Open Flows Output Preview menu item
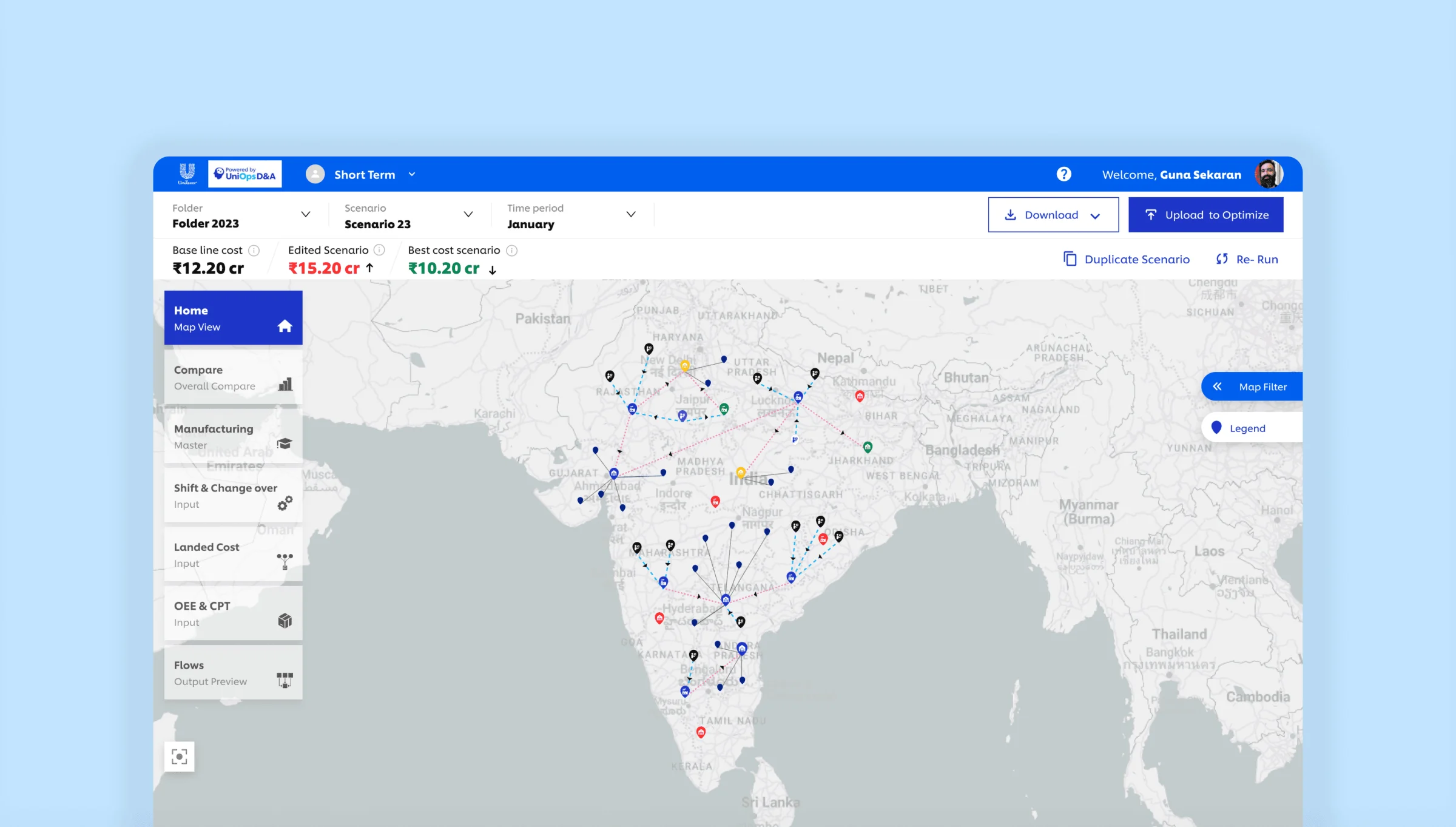 [x=233, y=672]
